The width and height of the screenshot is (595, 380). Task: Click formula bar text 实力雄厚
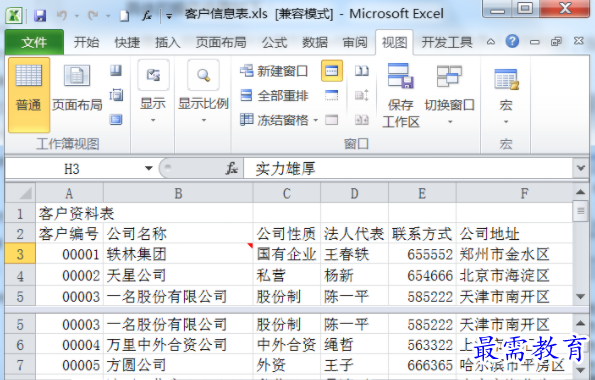click(x=285, y=168)
